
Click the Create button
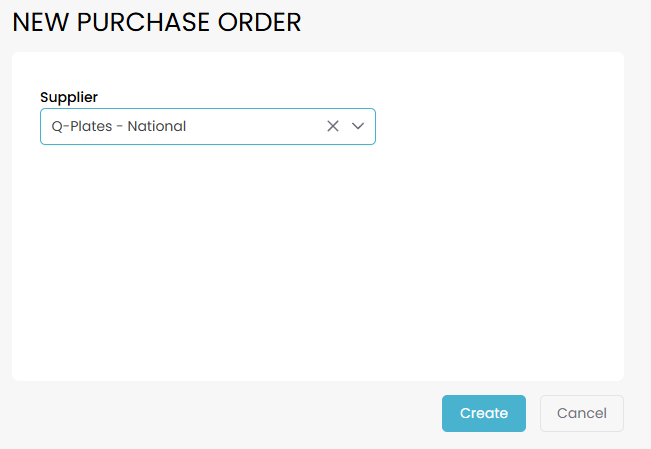pos(483,413)
